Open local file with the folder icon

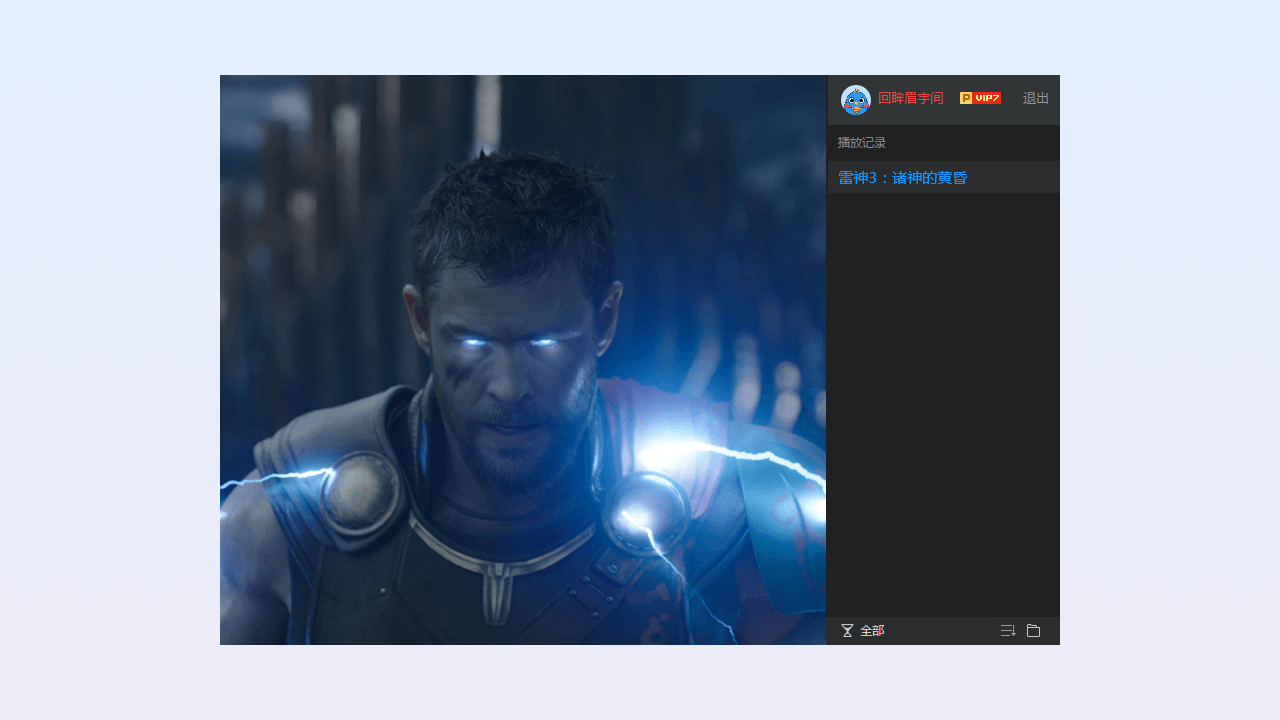1033,631
